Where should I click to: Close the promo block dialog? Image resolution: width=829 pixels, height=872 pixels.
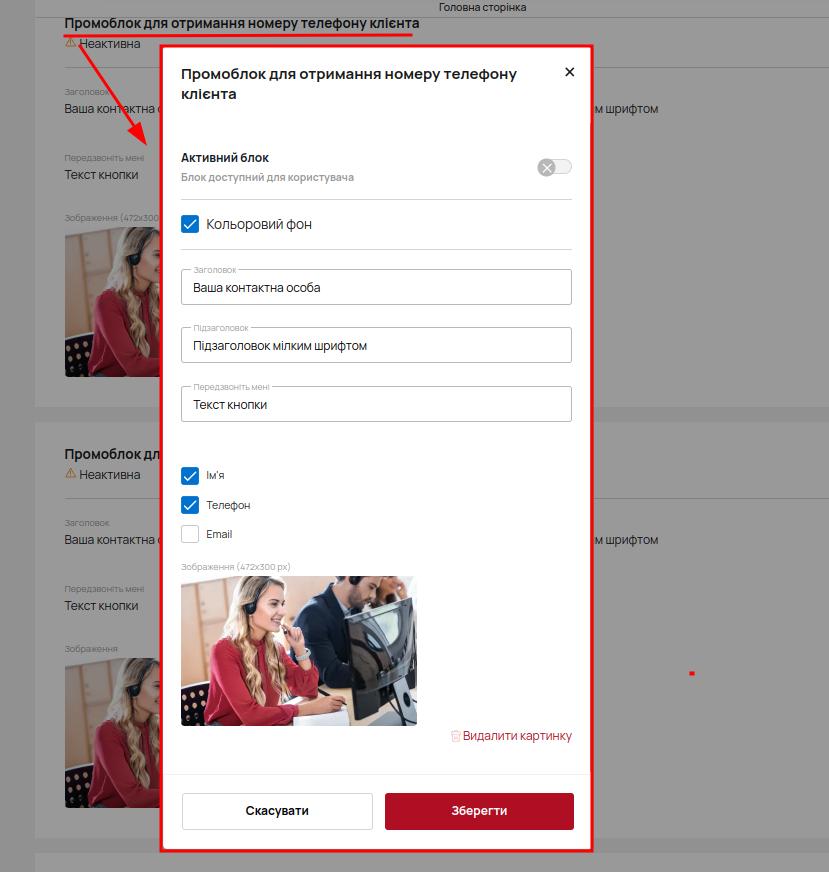[x=569, y=72]
